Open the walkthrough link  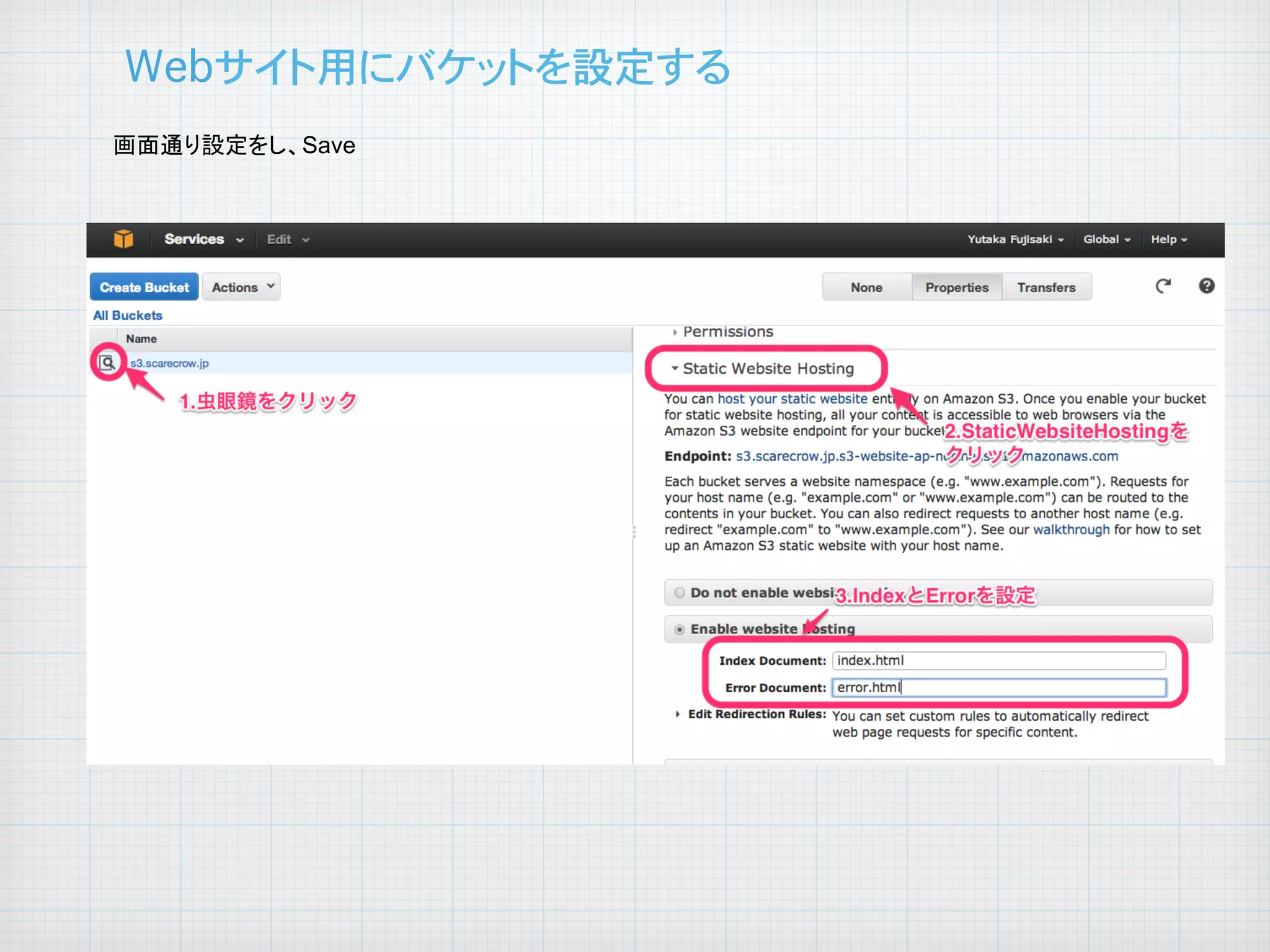pyautogui.click(x=1071, y=529)
